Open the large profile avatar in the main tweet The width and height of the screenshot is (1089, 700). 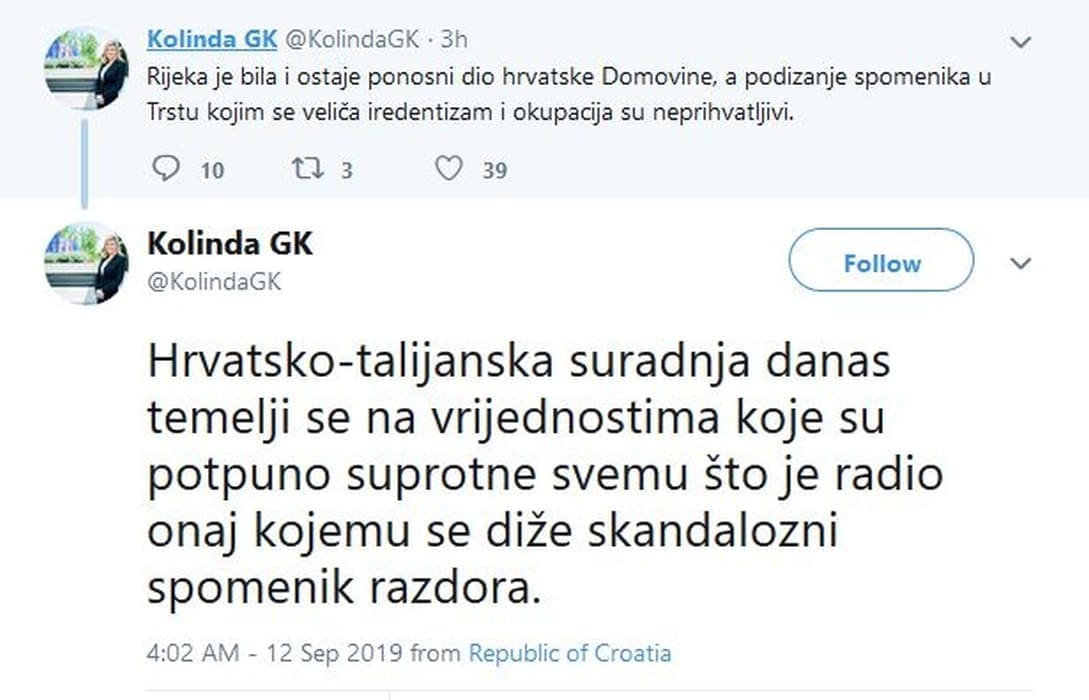click(85, 263)
